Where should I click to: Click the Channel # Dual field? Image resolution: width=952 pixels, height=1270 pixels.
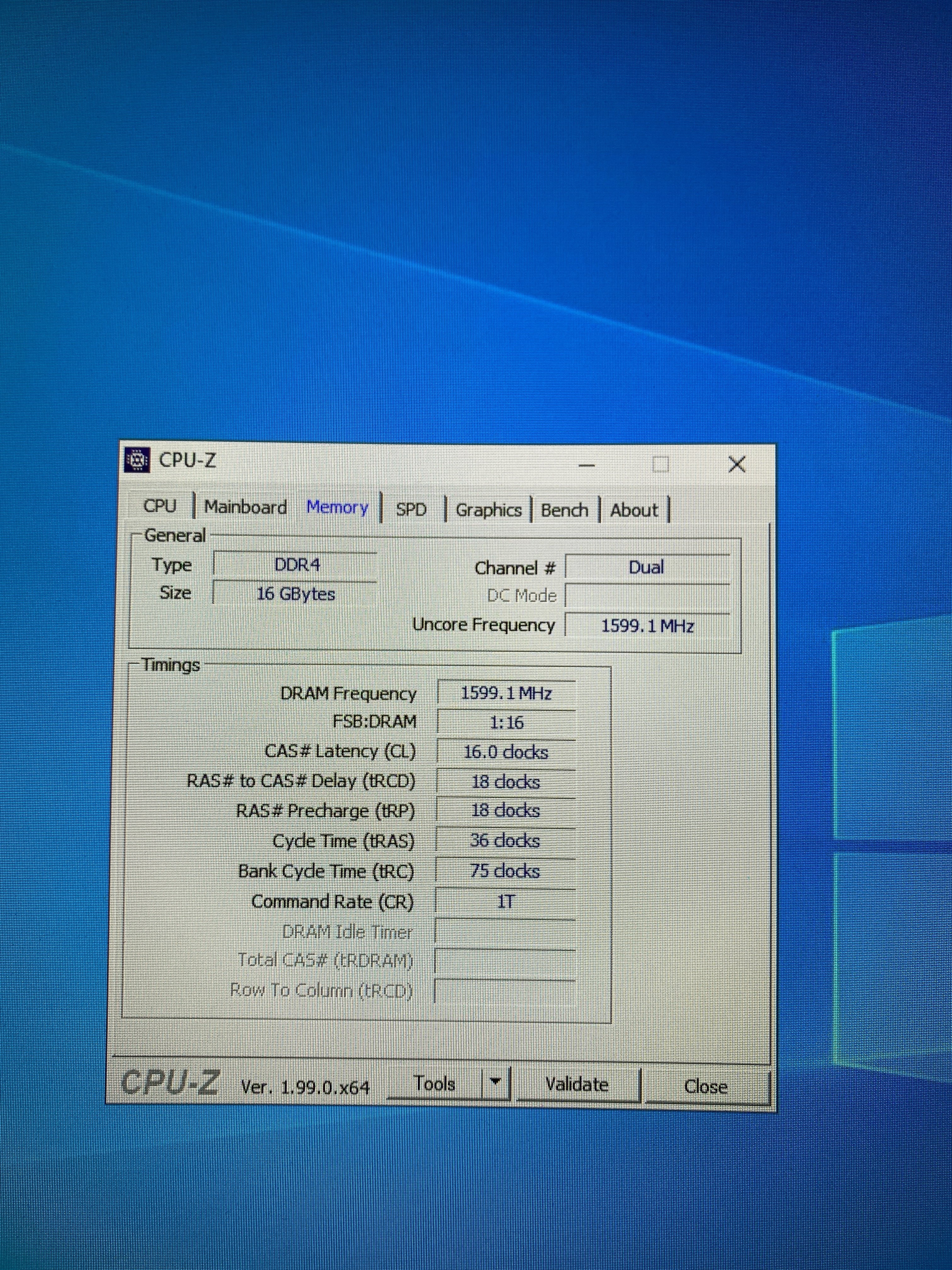click(647, 567)
